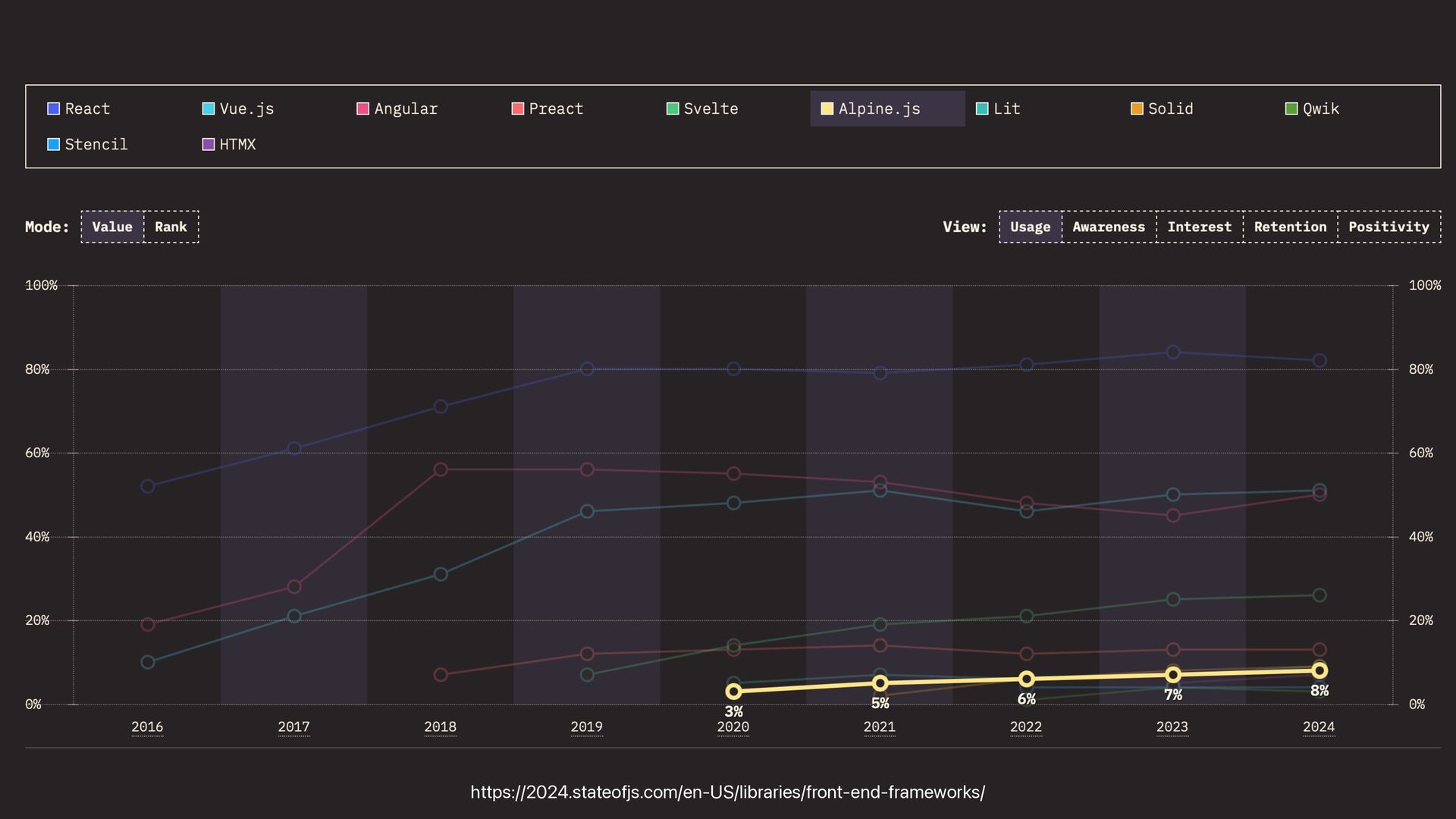This screenshot has height=819, width=1456.
Task: Switch view to Awareness tab
Action: click(x=1108, y=227)
